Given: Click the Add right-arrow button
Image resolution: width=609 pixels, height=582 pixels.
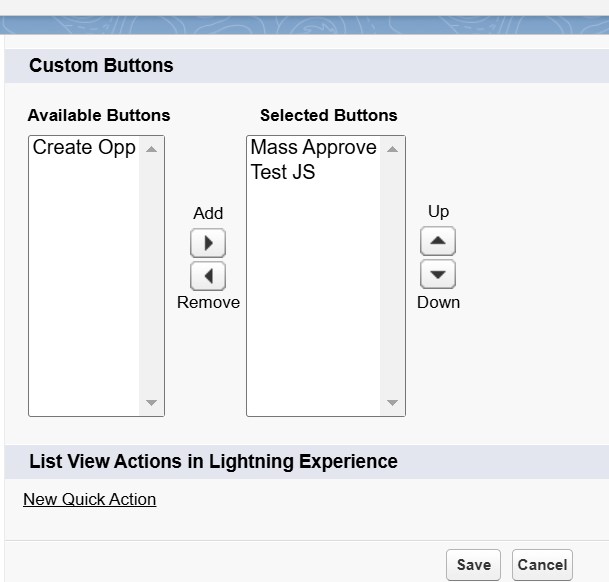Looking at the screenshot, I should 208,243.
